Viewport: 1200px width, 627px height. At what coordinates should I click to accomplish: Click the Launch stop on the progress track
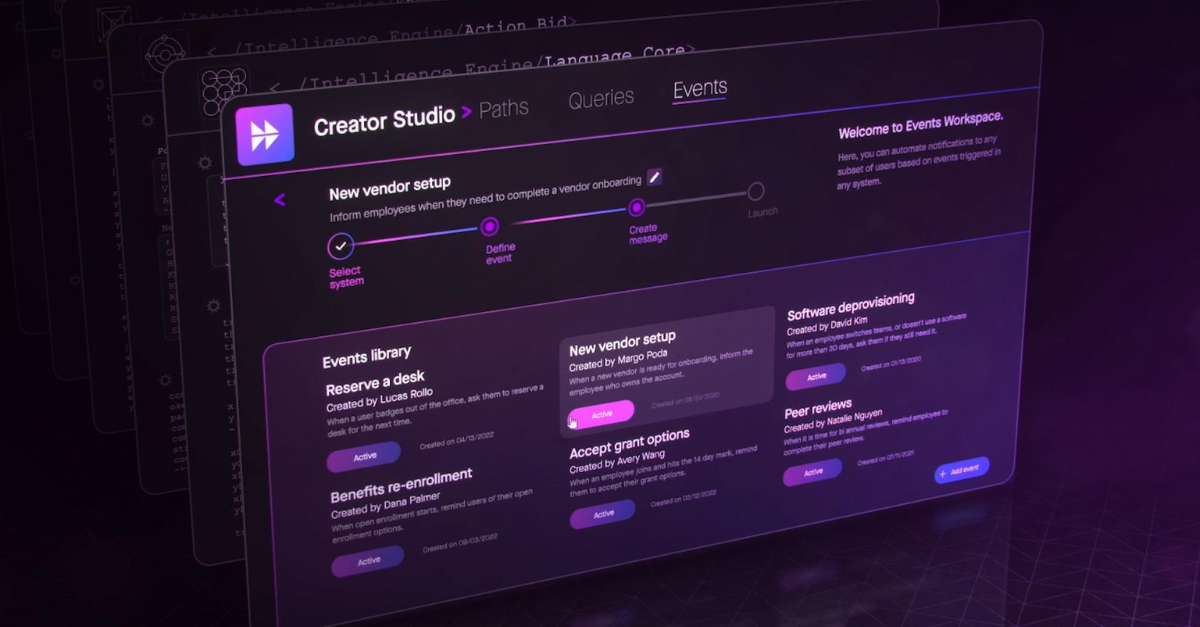pyautogui.click(x=757, y=192)
